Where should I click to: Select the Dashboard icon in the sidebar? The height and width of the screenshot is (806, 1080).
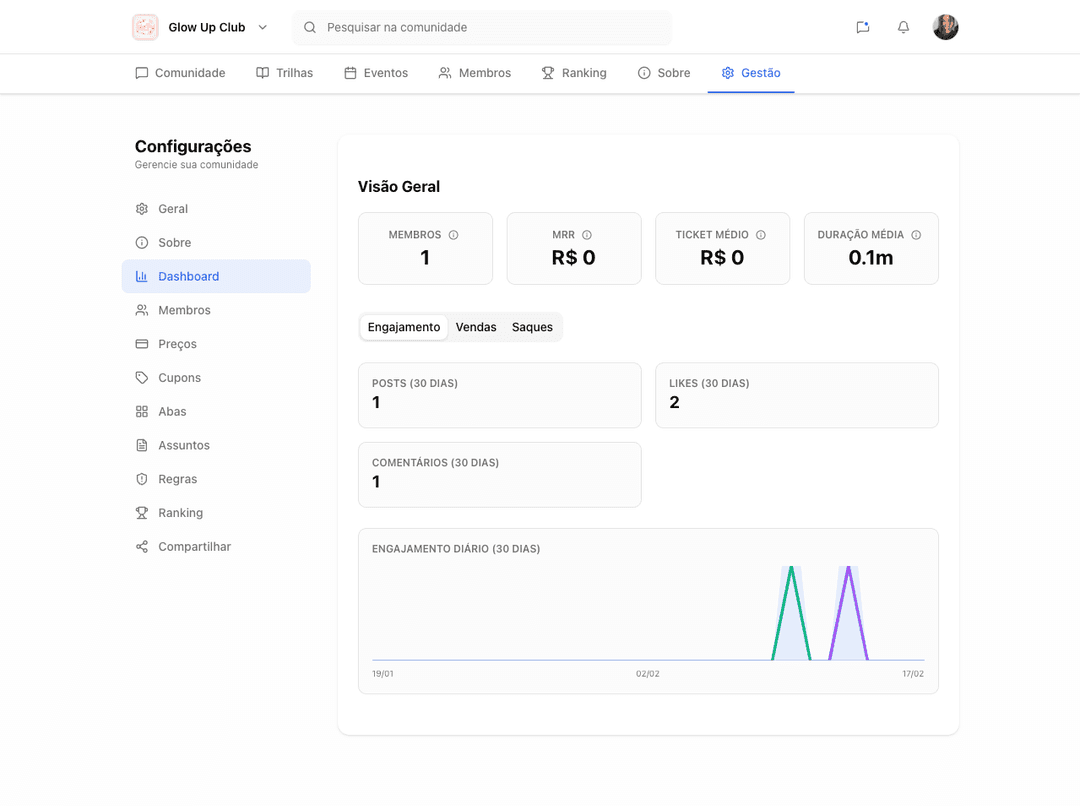pyautogui.click(x=141, y=276)
